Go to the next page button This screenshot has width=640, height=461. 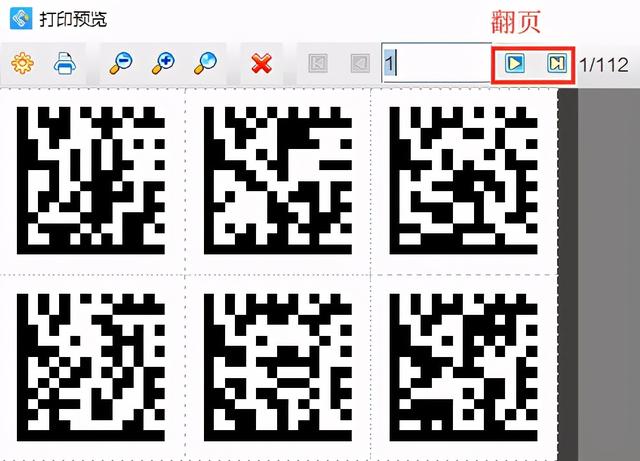pyautogui.click(x=514, y=63)
